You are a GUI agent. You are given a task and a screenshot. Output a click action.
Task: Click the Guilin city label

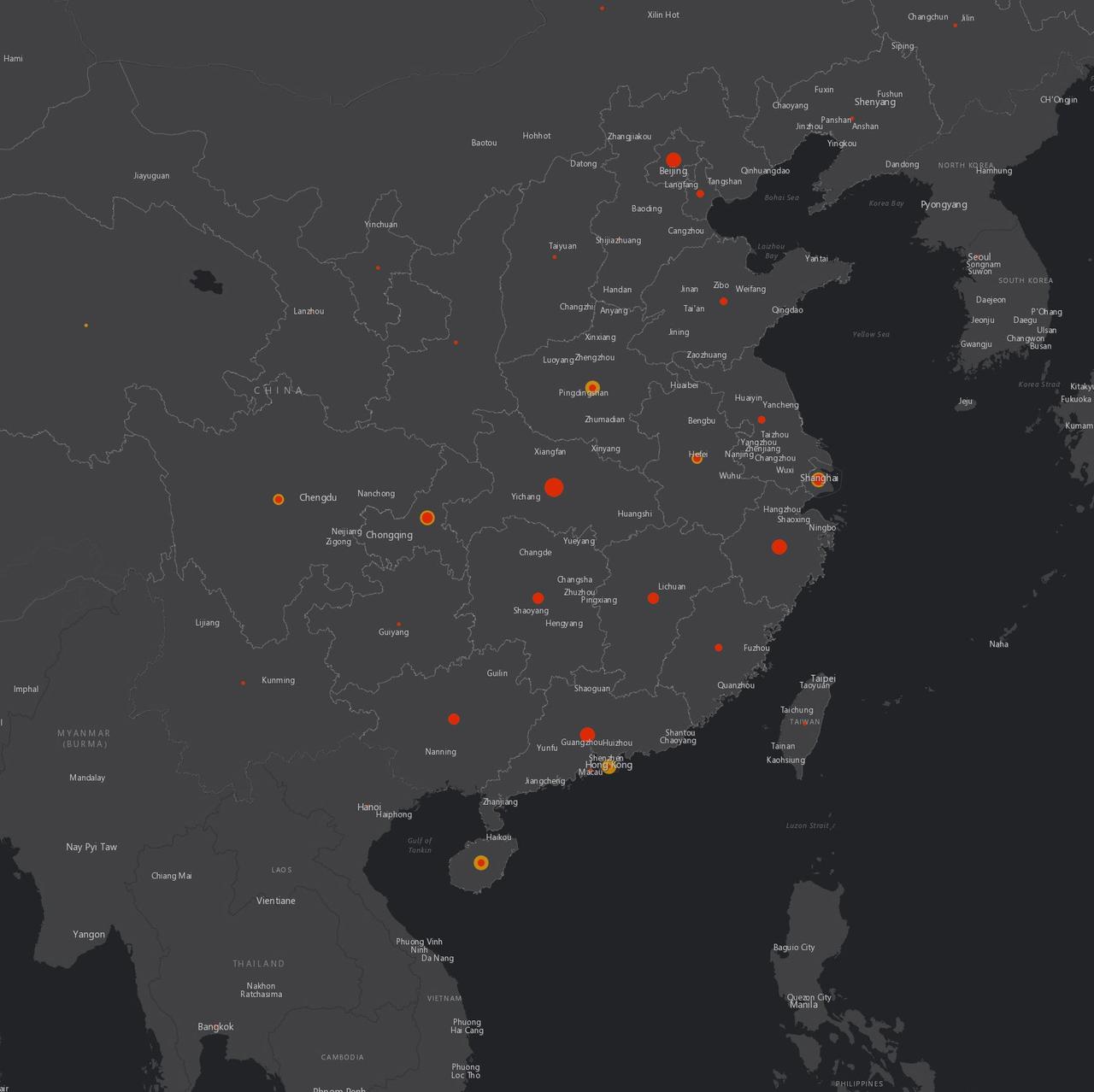click(497, 673)
